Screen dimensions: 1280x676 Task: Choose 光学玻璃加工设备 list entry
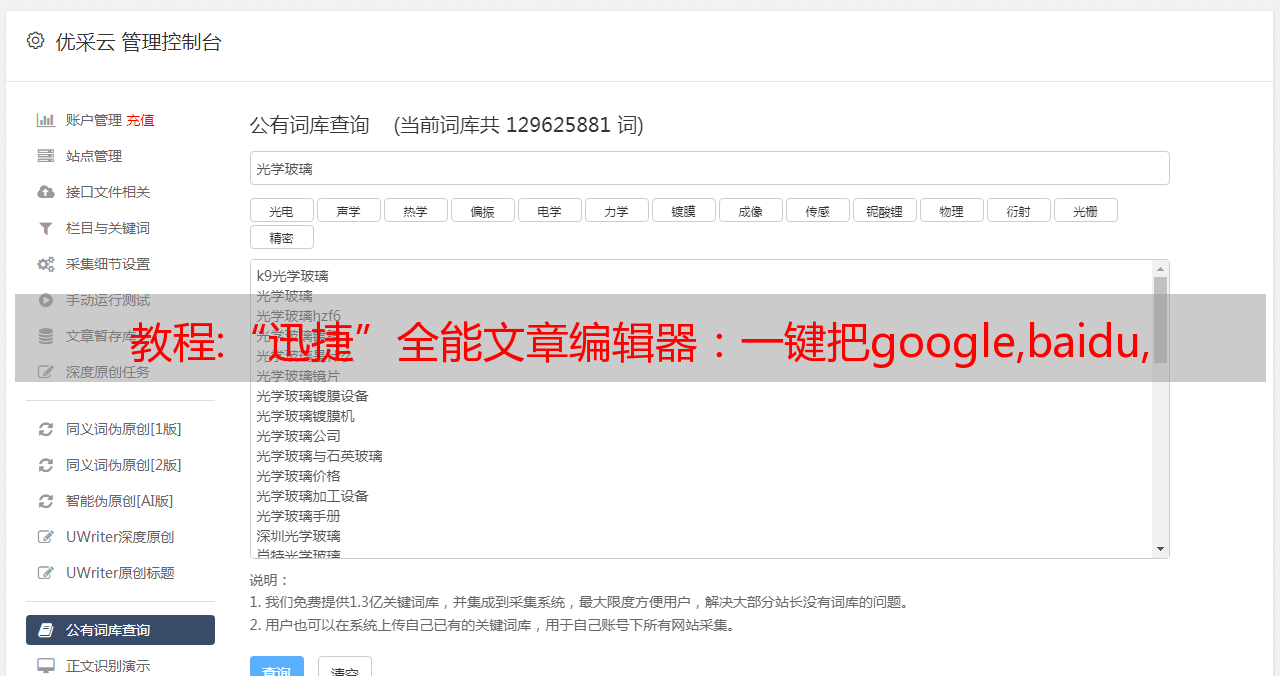click(x=312, y=496)
